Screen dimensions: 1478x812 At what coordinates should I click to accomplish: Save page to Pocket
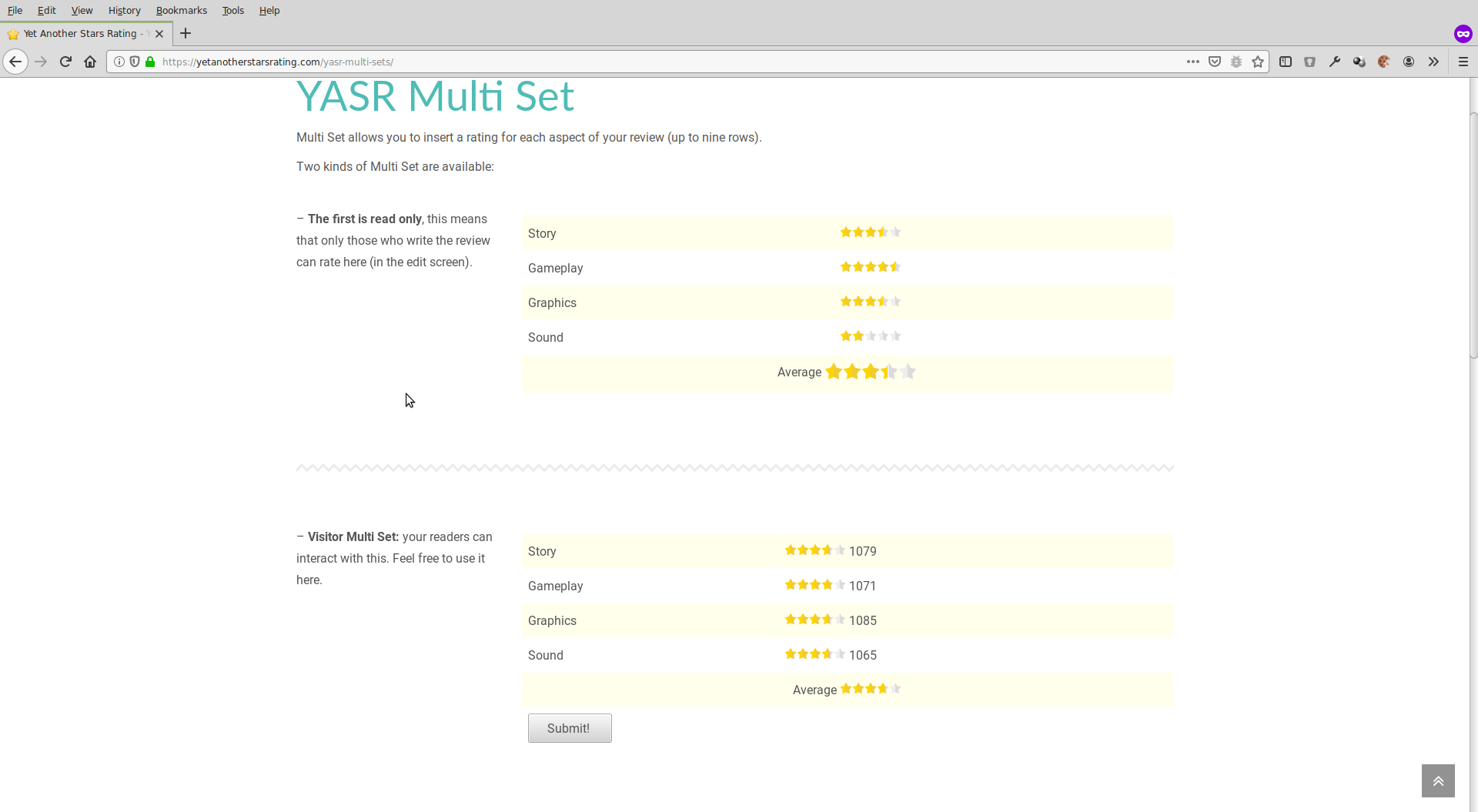point(1215,62)
